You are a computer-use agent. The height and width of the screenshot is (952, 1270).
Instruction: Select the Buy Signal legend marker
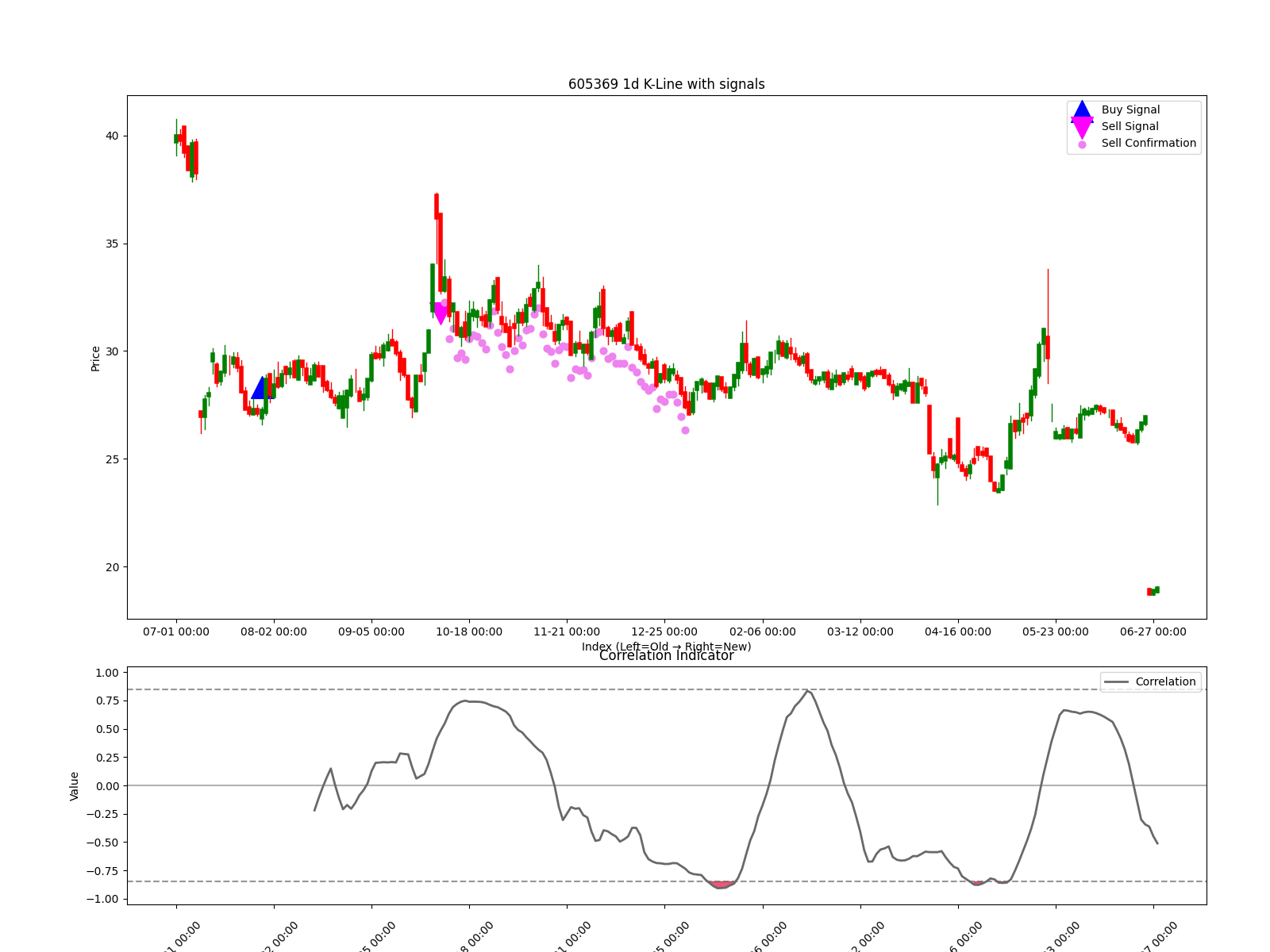[1082, 110]
